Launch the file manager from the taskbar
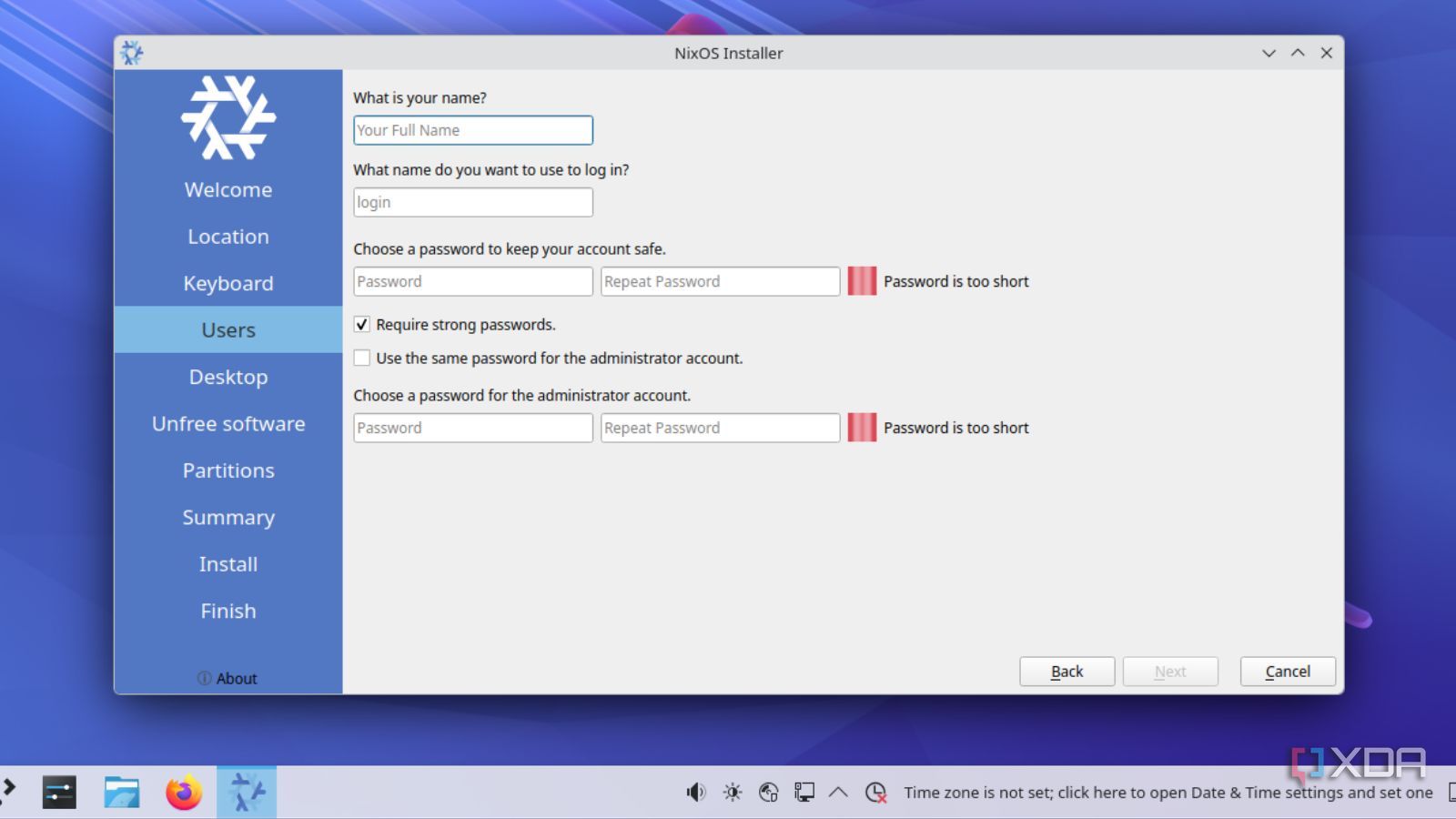Image resolution: width=1456 pixels, height=819 pixels. point(121,793)
